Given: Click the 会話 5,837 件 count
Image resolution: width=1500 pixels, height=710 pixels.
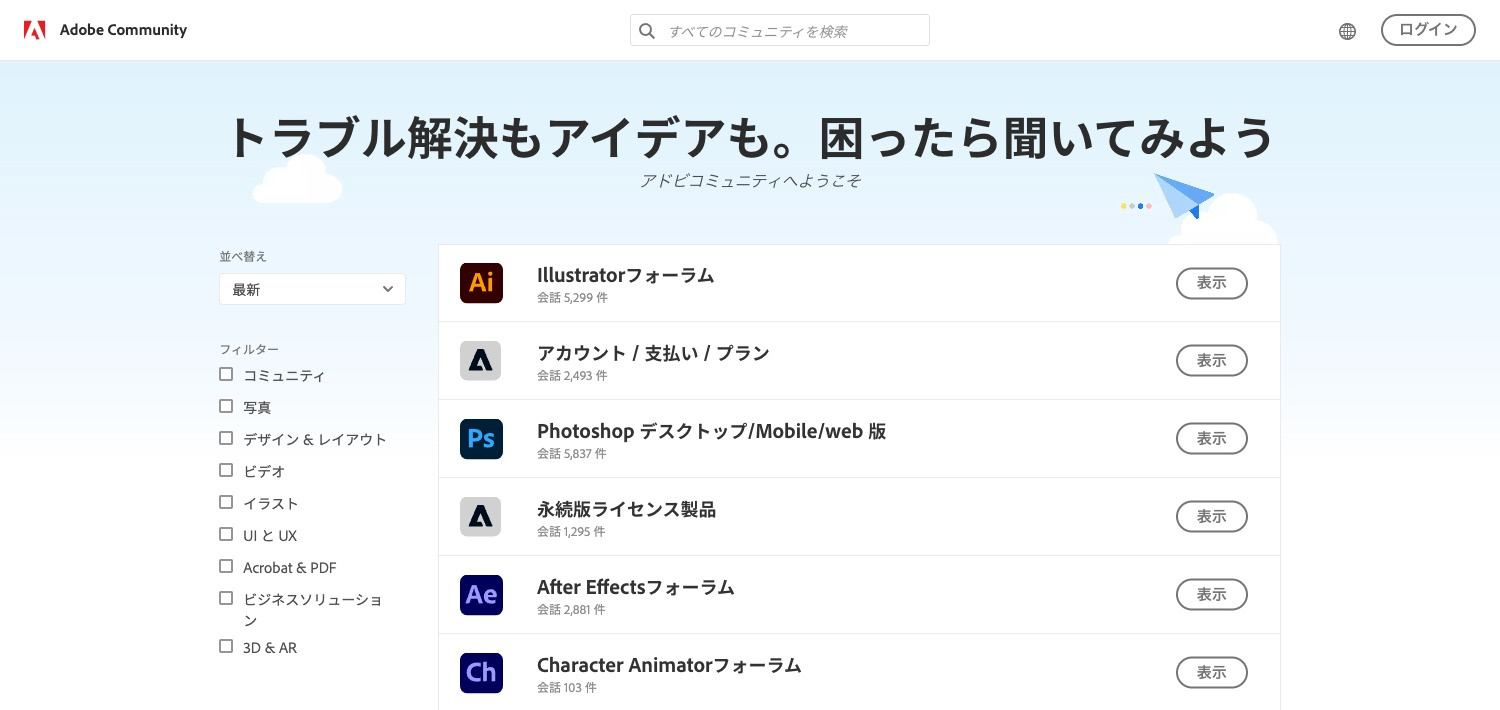Looking at the screenshot, I should coord(572,454).
